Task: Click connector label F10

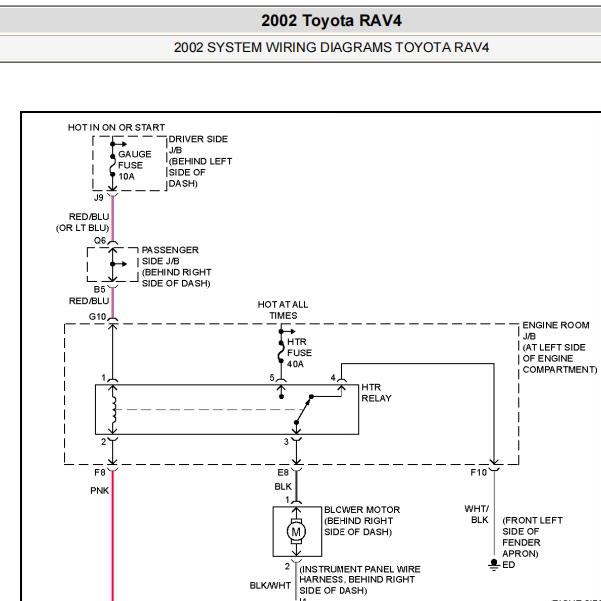Action: pos(479,473)
